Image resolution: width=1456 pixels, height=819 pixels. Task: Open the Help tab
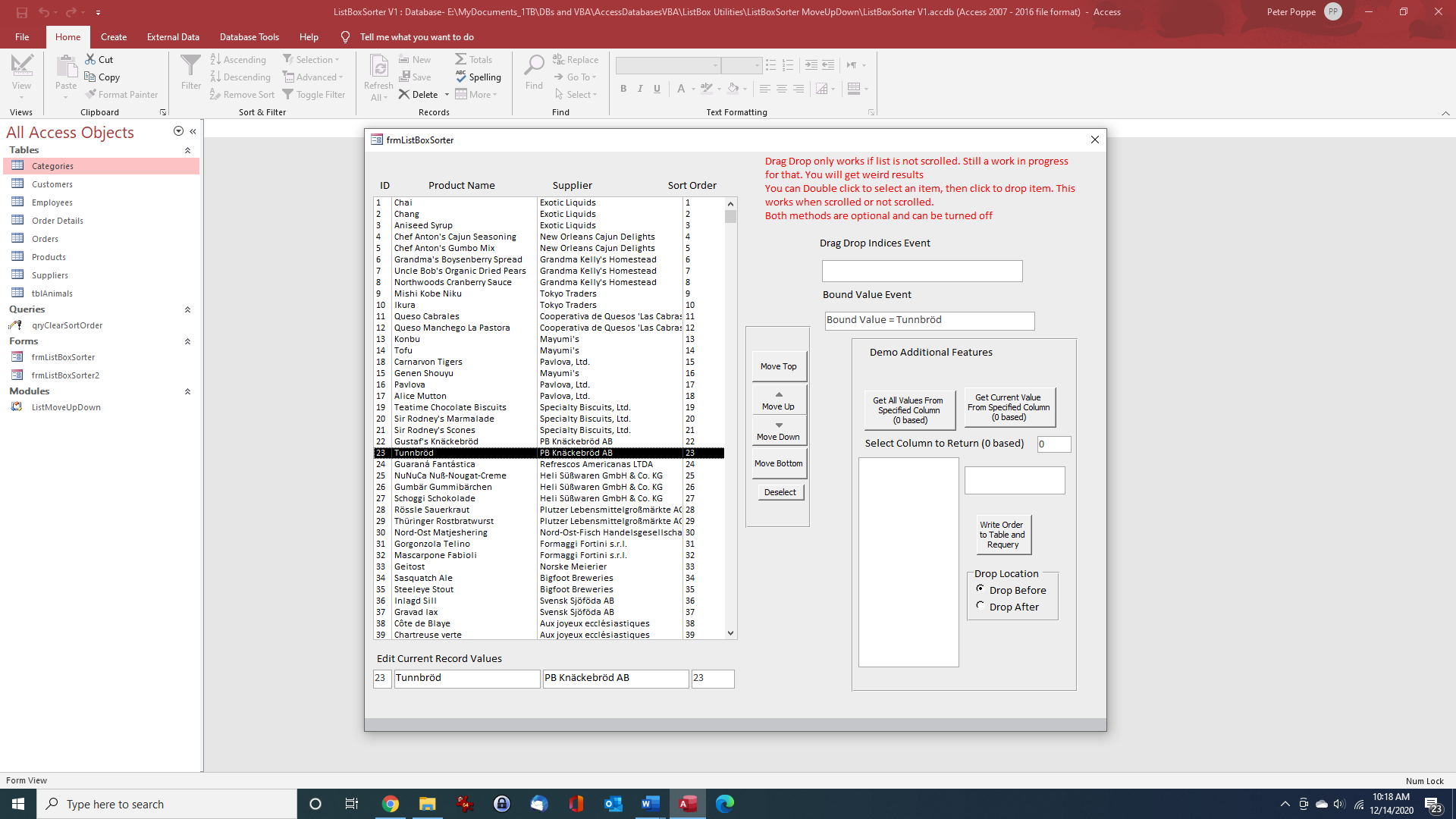[309, 37]
